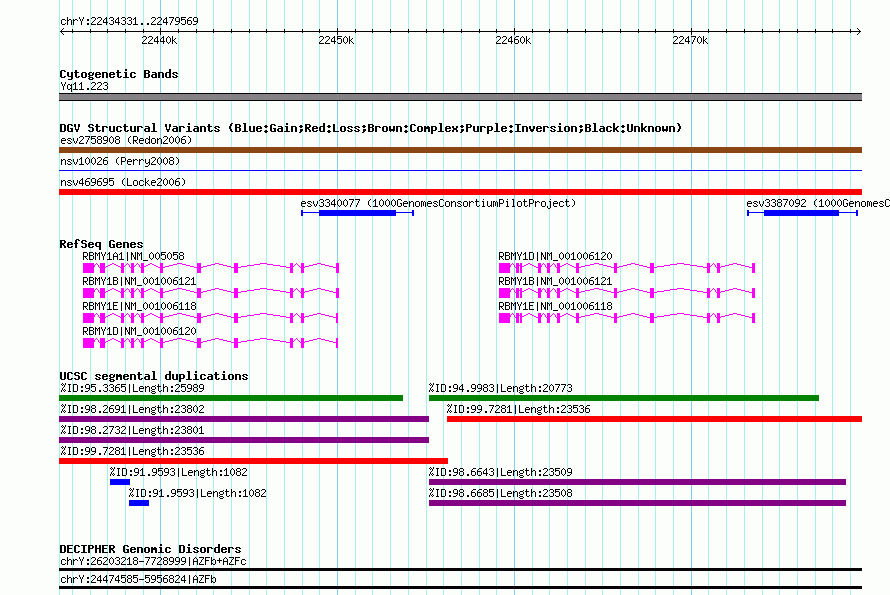The image size is (890, 595).
Task: Select purple bar under %ID:98.2732 label
Action: [x=244, y=440]
